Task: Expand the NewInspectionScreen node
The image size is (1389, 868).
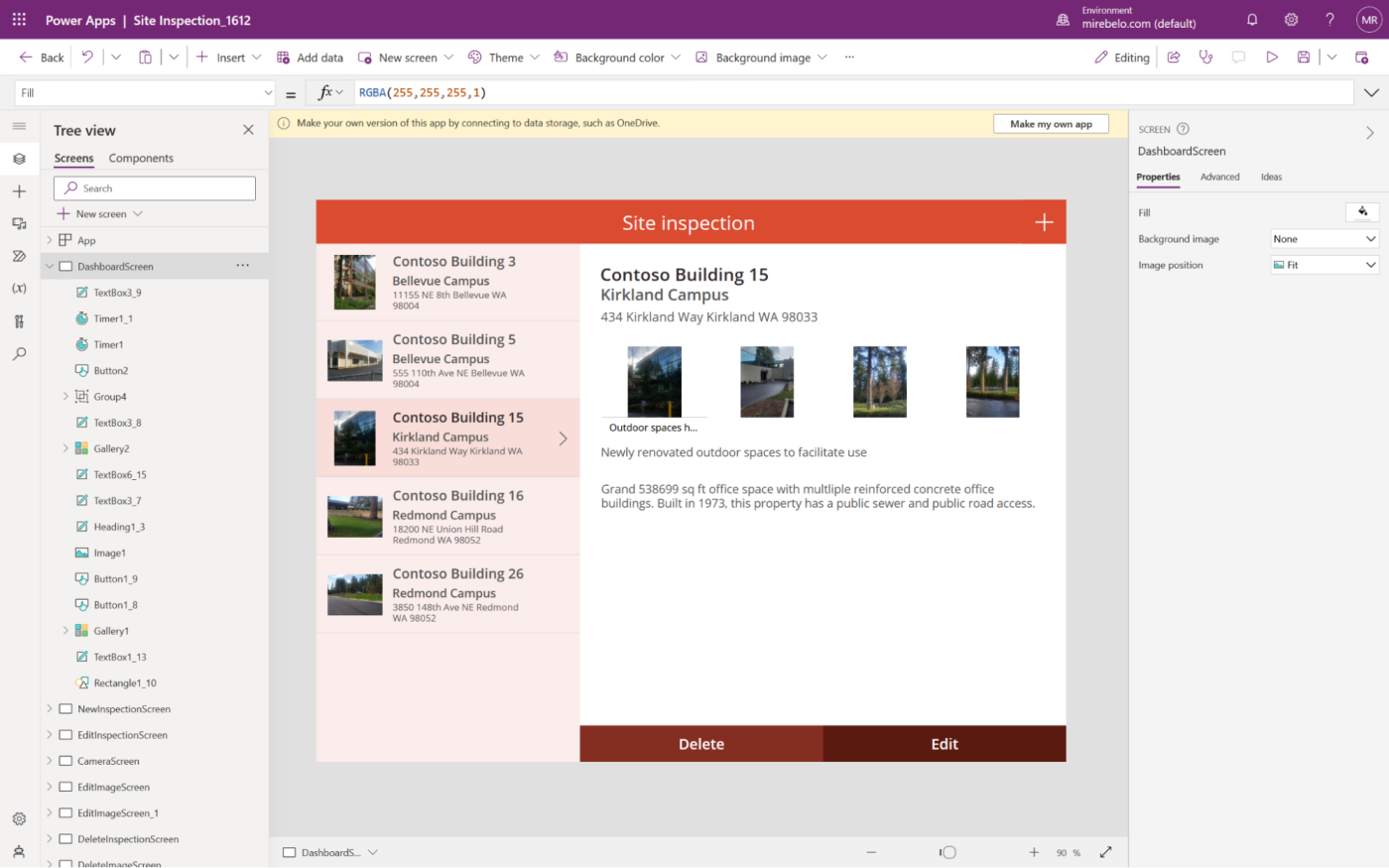Action: (x=50, y=709)
